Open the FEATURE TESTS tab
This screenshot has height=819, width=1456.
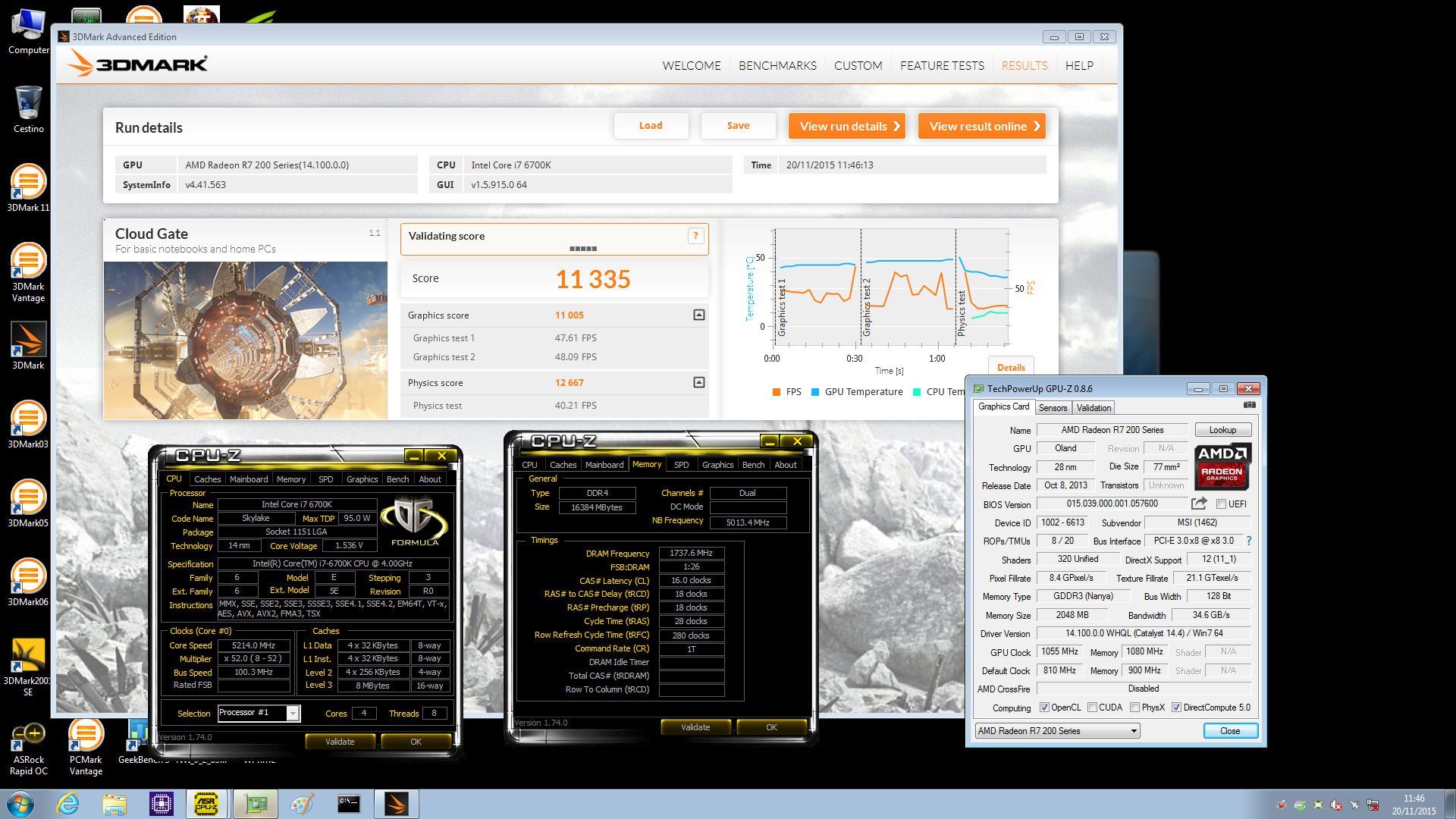(942, 66)
